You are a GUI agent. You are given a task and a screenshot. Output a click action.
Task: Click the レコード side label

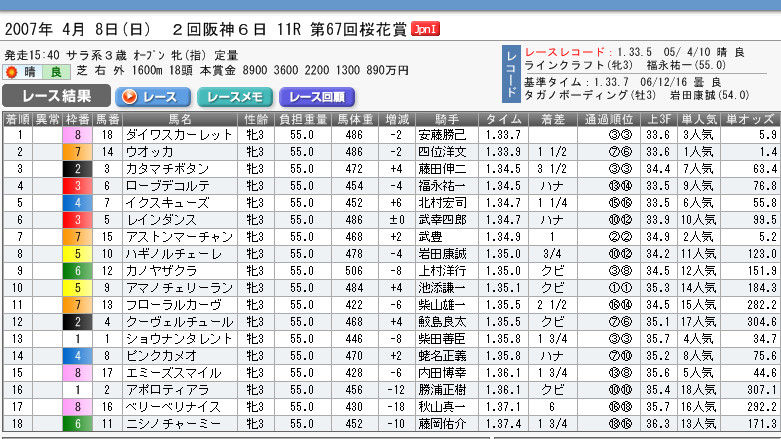(x=511, y=74)
